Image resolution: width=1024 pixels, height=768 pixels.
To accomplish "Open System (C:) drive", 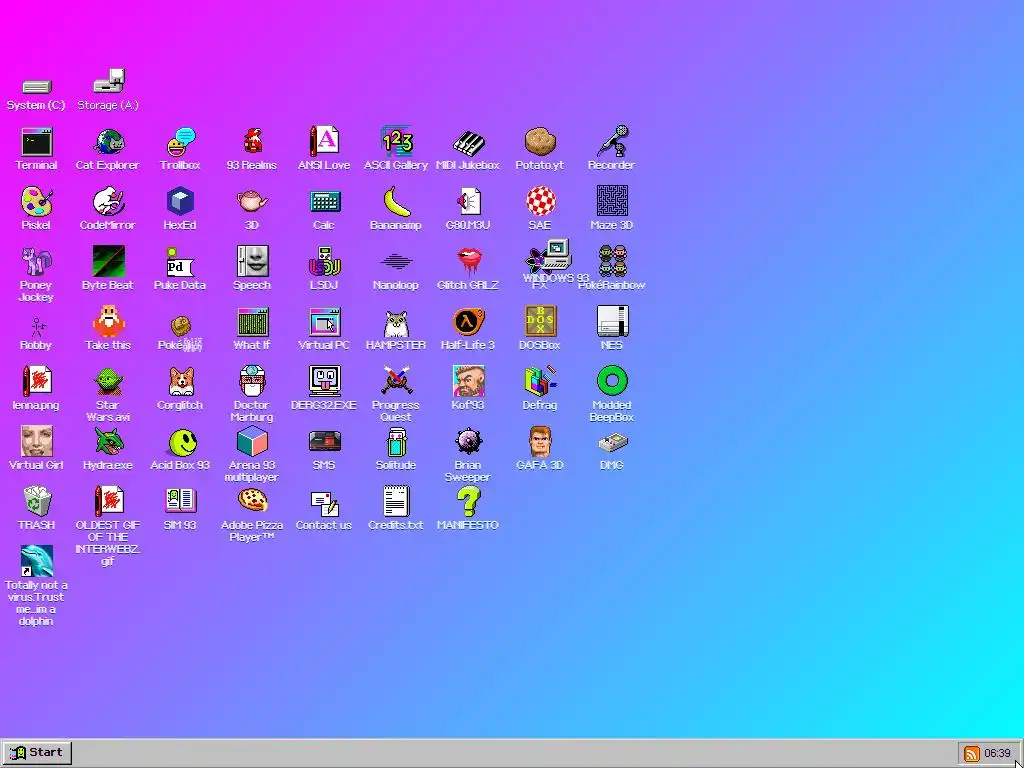I will (36, 86).
